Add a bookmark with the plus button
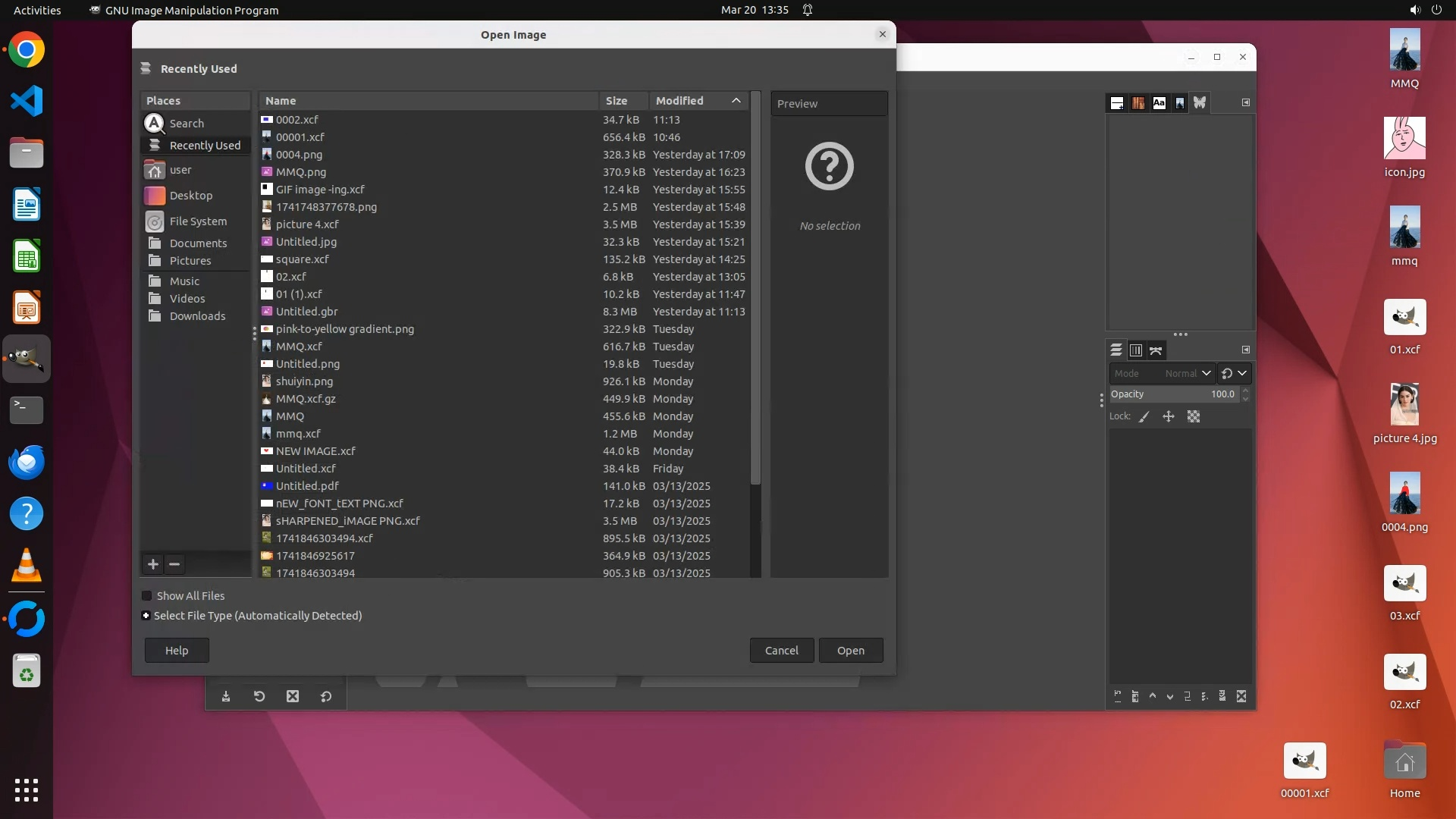 pos(153,564)
